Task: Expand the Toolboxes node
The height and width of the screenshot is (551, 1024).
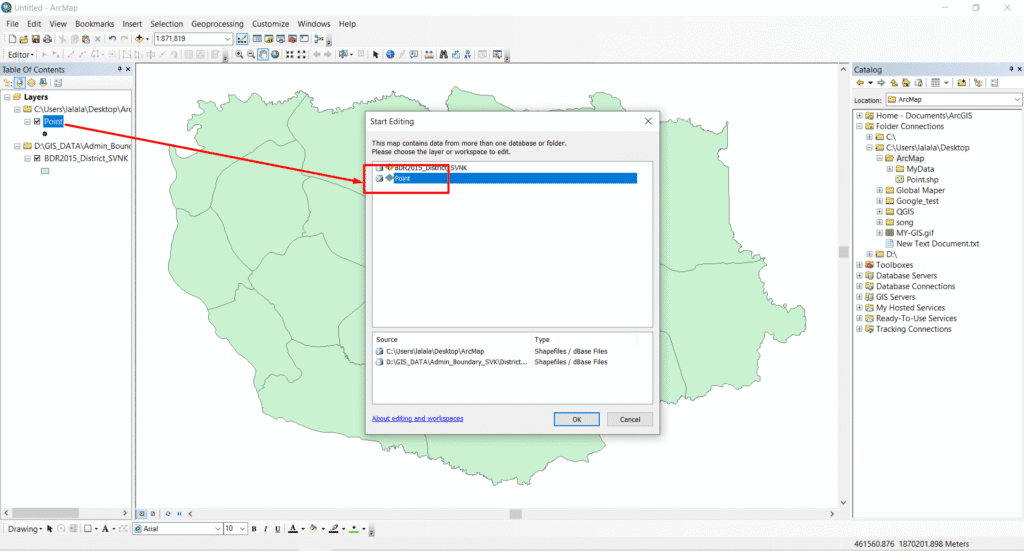Action: point(859,265)
